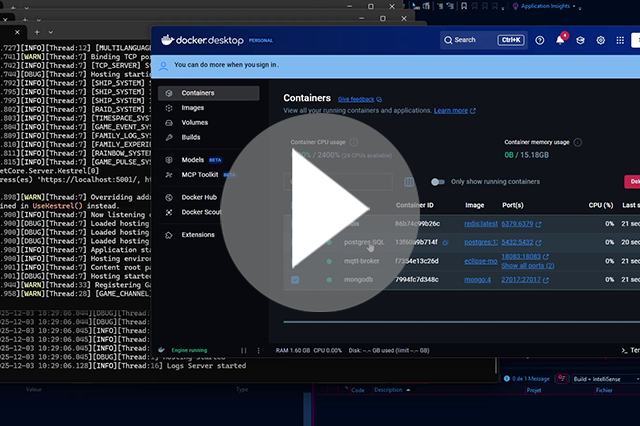
Task: Open Volumes in the sidebar
Action: pos(195,122)
